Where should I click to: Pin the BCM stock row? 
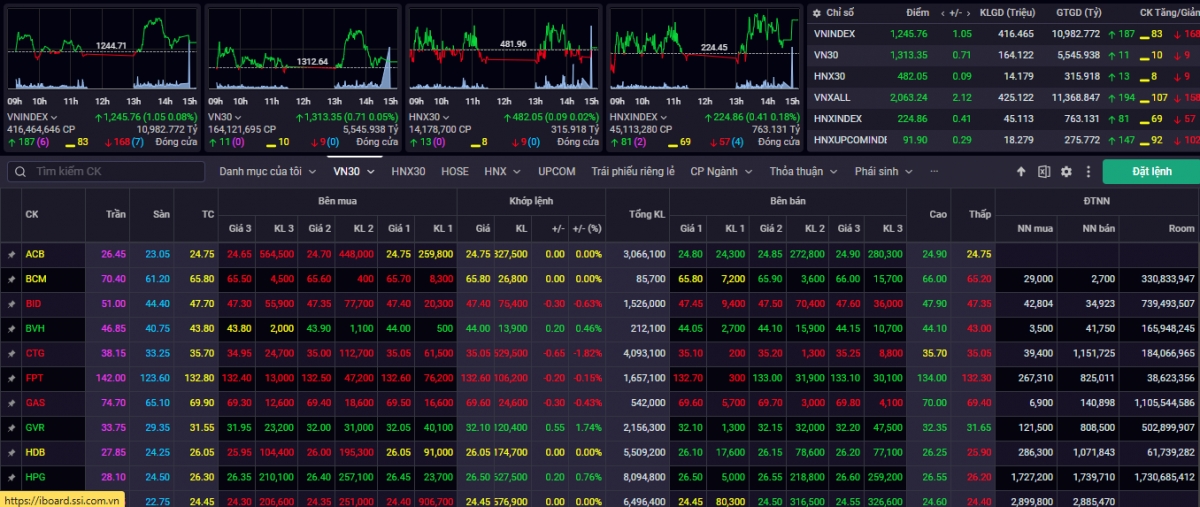tap(11, 279)
